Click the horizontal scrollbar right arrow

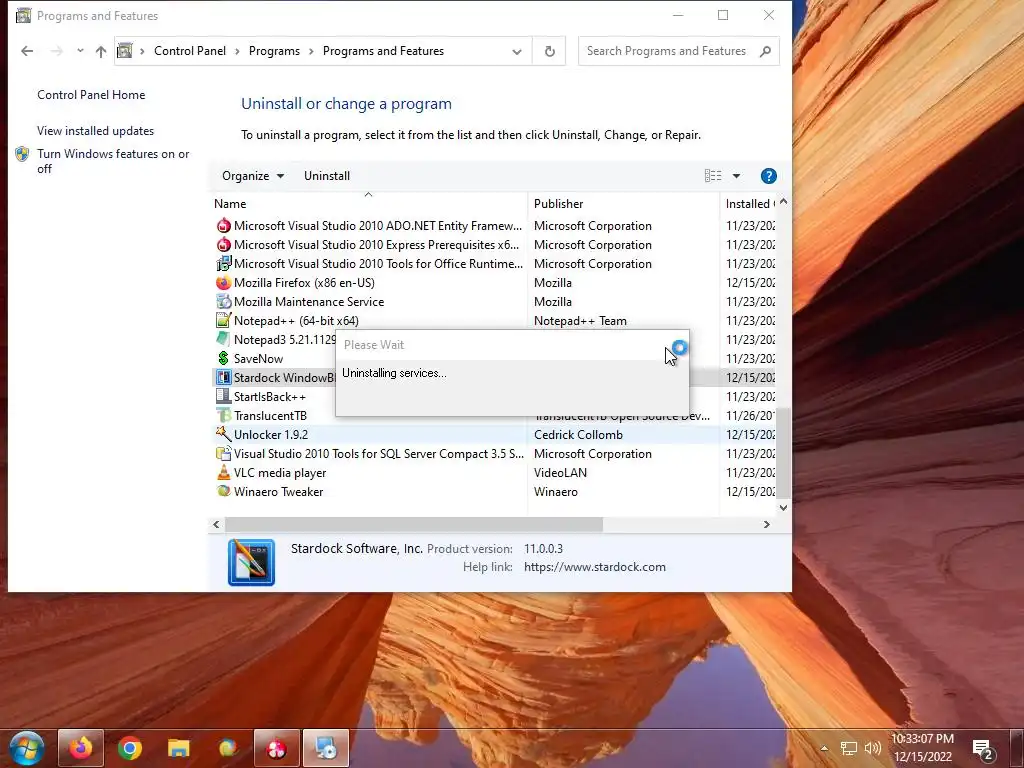click(767, 524)
